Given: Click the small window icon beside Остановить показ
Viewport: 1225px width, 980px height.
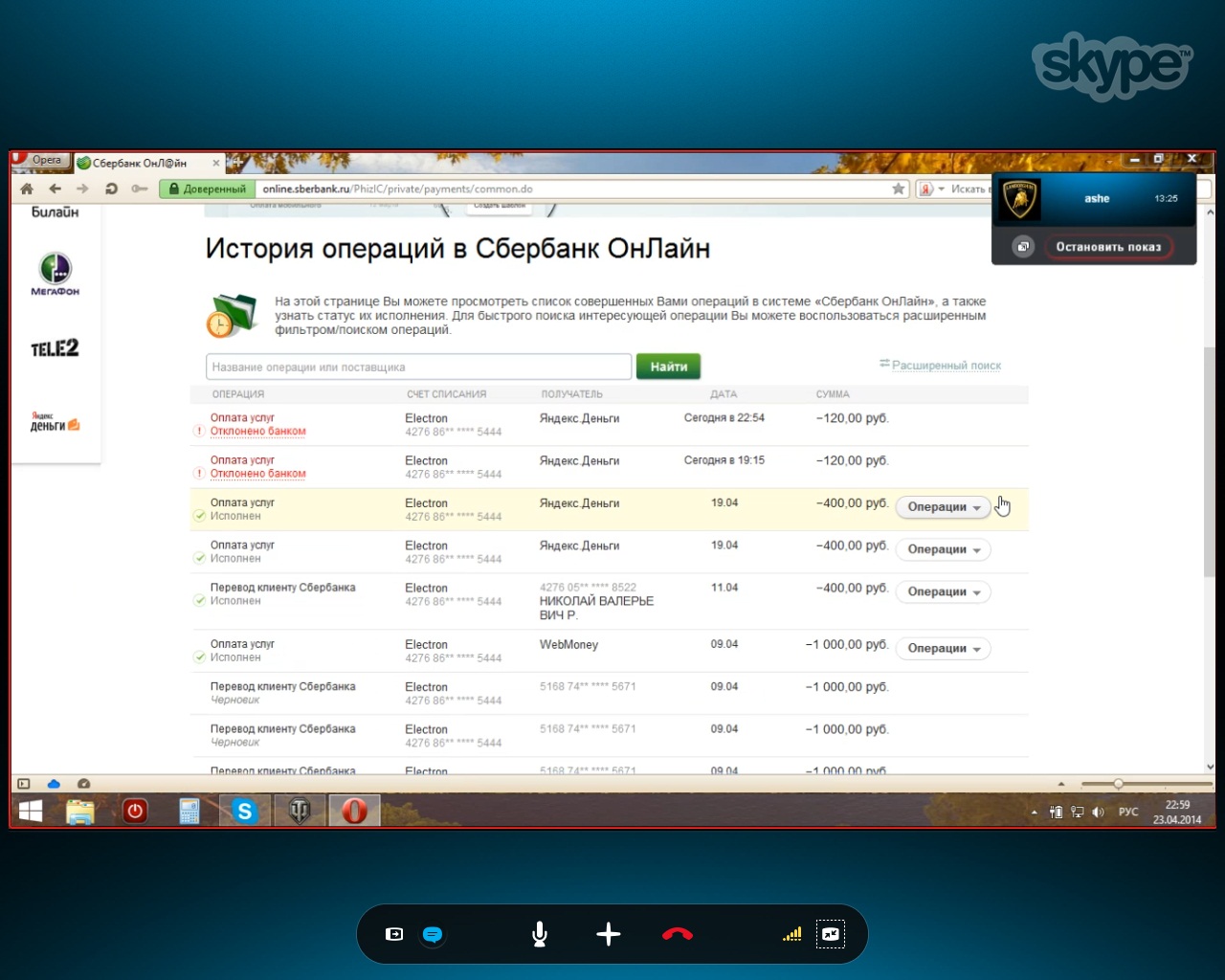Looking at the screenshot, I should (1023, 247).
